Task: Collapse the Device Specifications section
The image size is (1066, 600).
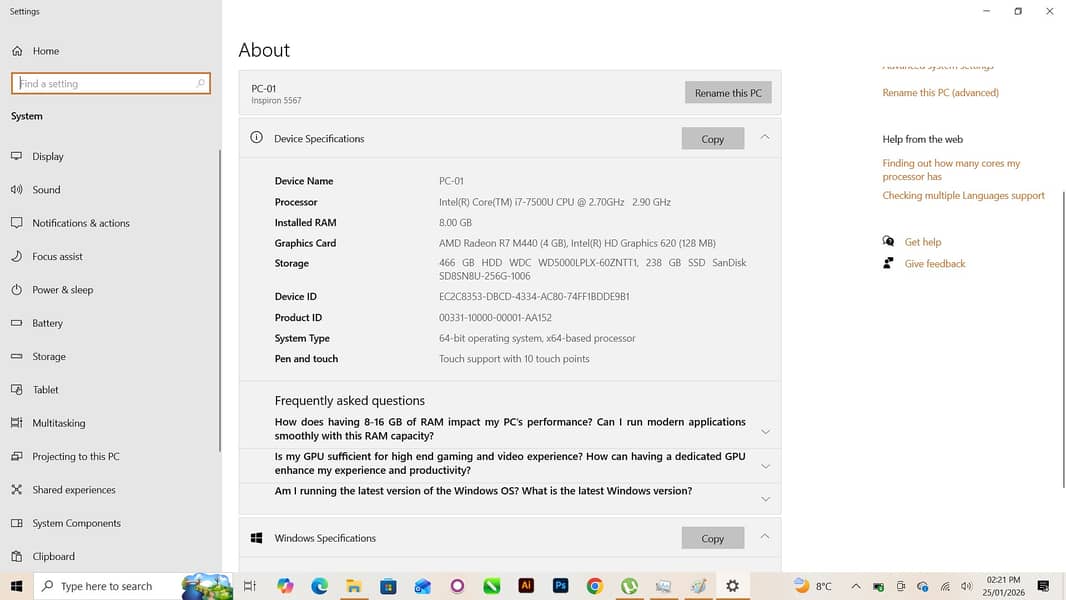Action: [x=765, y=137]
